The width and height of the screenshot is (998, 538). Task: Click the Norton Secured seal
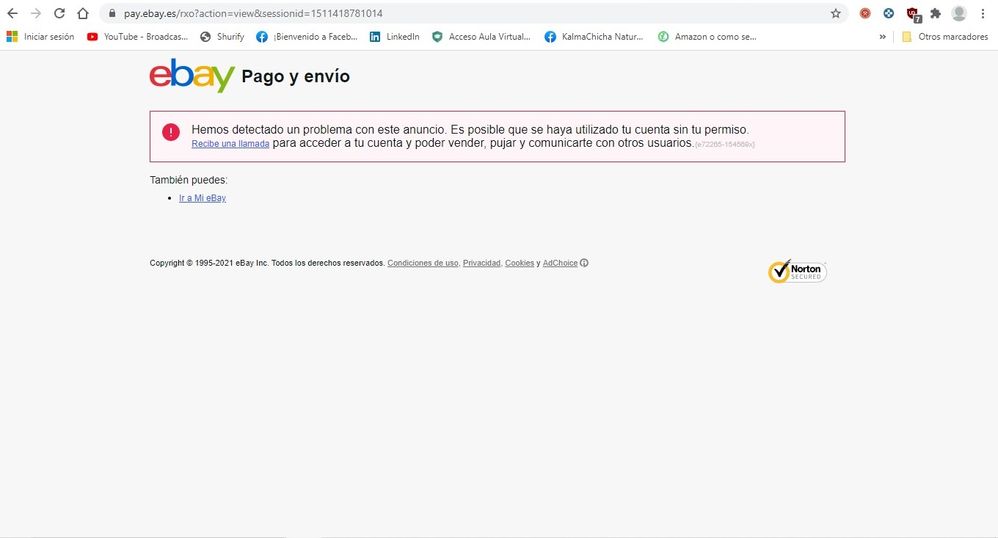click(x=797, y=272)
